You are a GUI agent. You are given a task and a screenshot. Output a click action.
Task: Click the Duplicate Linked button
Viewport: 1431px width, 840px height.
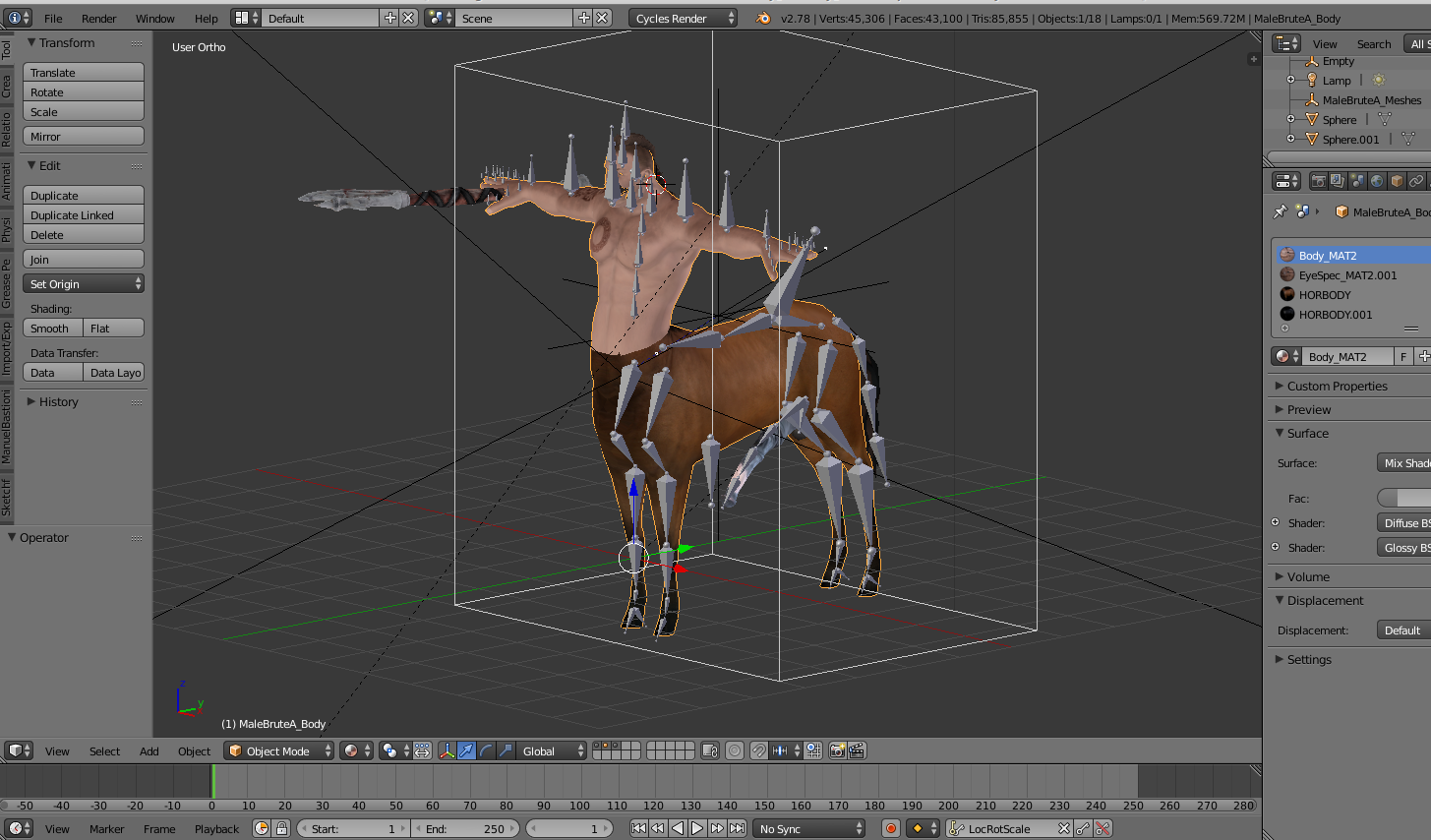tap(84, 215)
